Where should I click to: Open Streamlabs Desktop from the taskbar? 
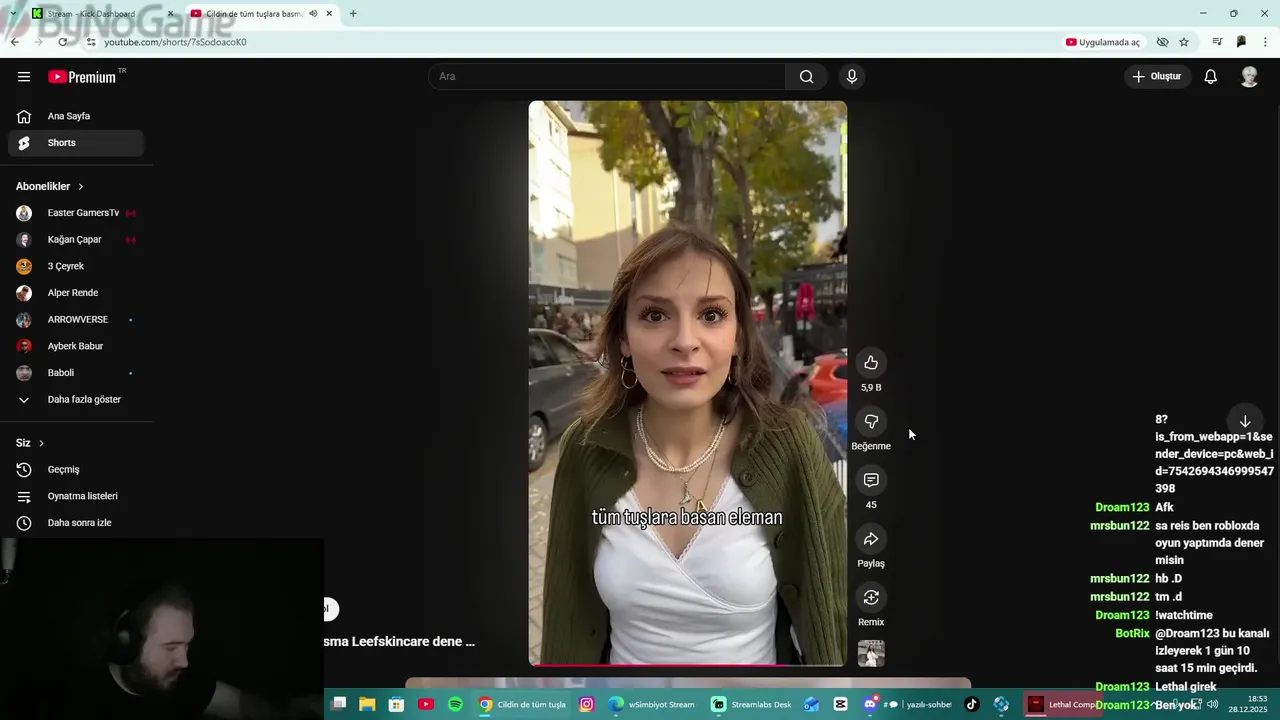(752, 704)
